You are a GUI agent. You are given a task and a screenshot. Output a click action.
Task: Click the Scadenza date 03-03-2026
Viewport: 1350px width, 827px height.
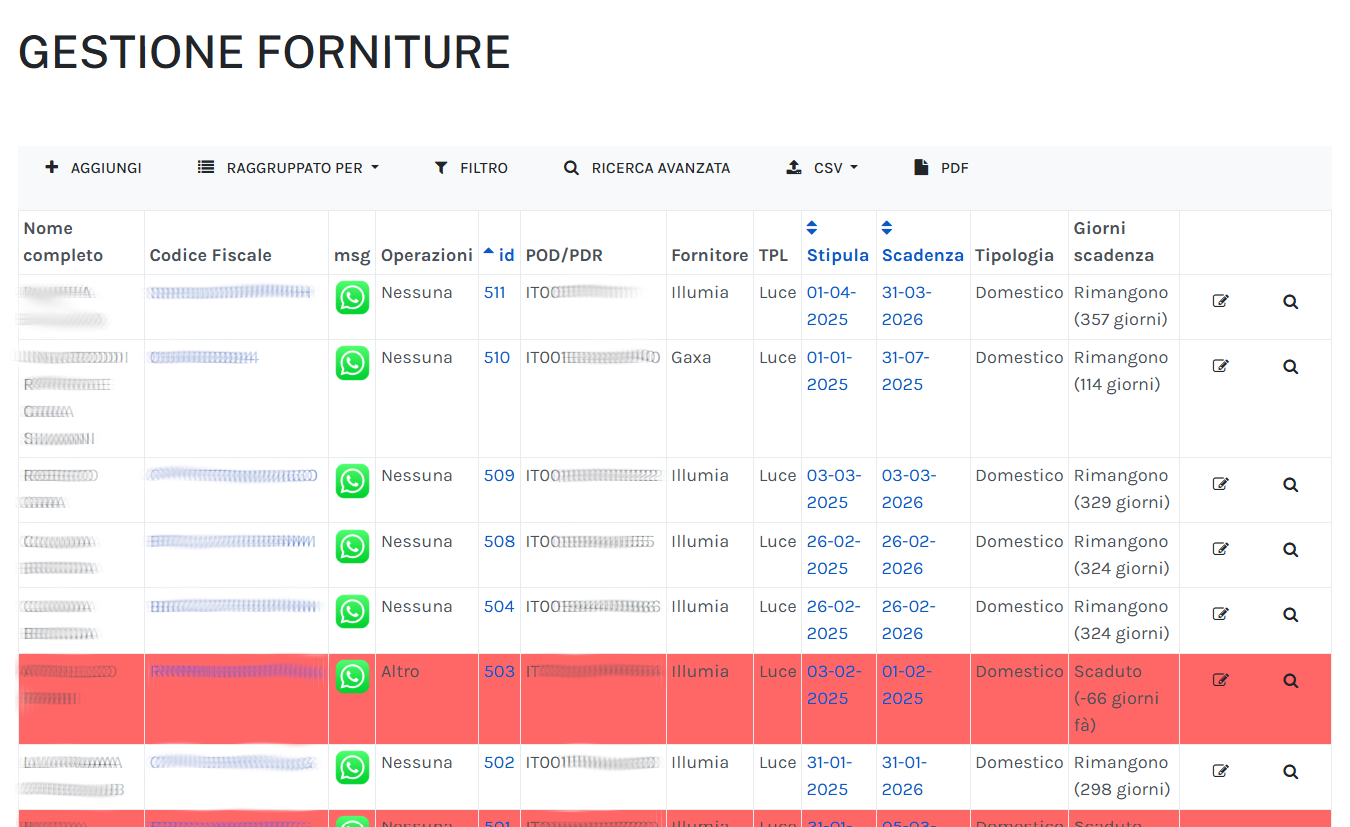tap(909, 489)
